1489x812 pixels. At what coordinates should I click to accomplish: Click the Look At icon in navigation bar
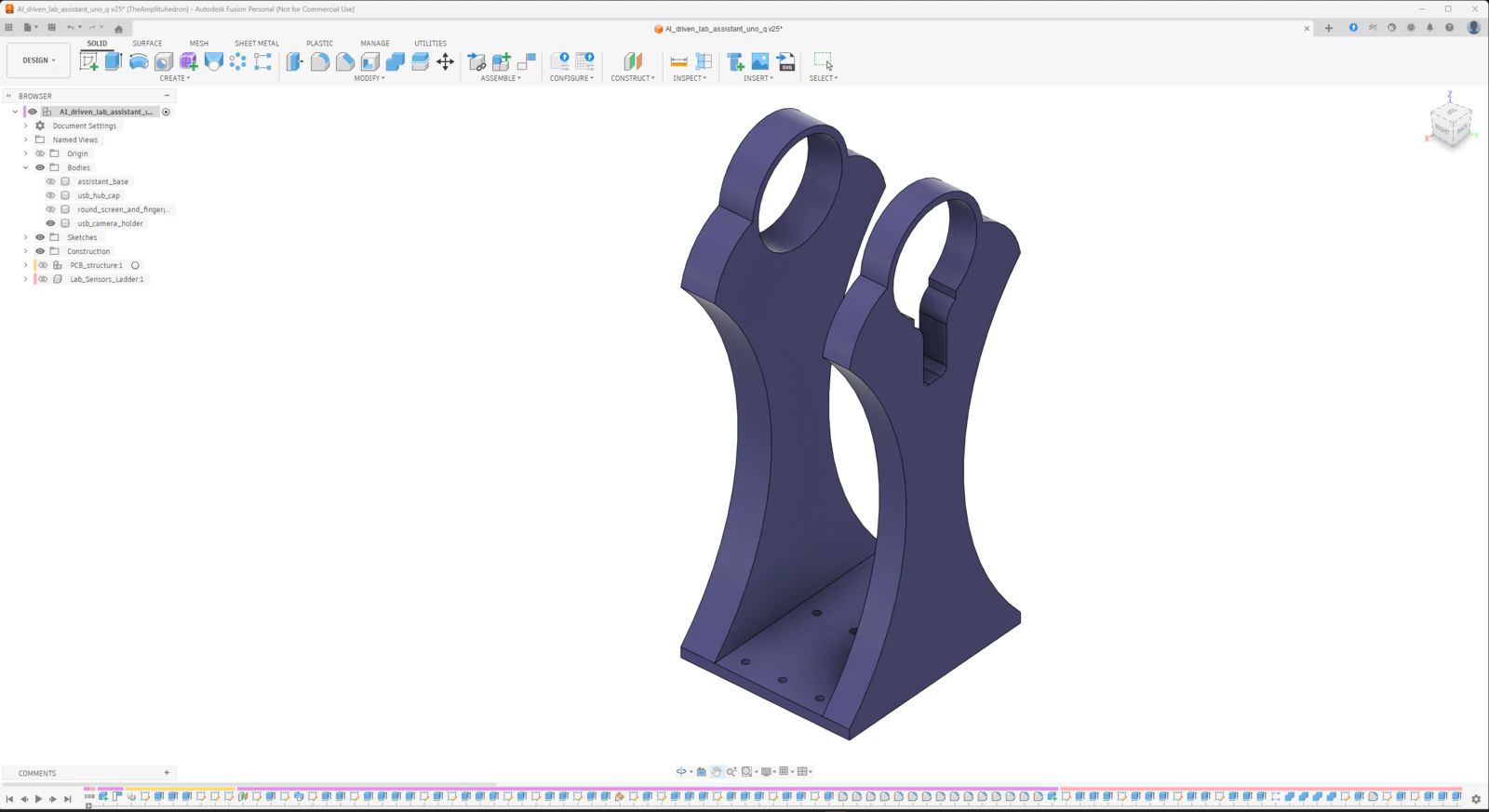click(702, 771)
